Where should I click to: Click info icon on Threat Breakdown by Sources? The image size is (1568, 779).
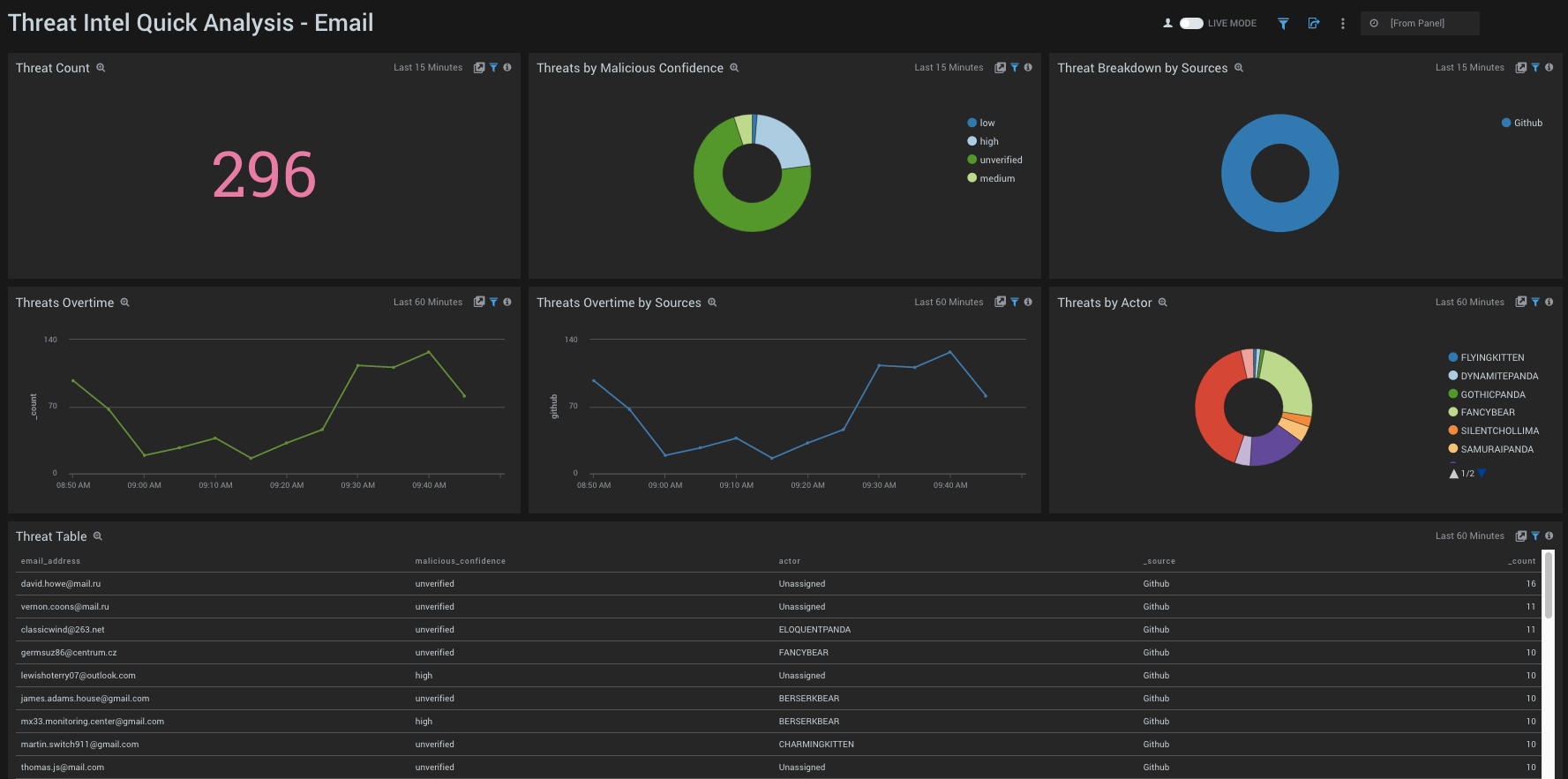1549,68
